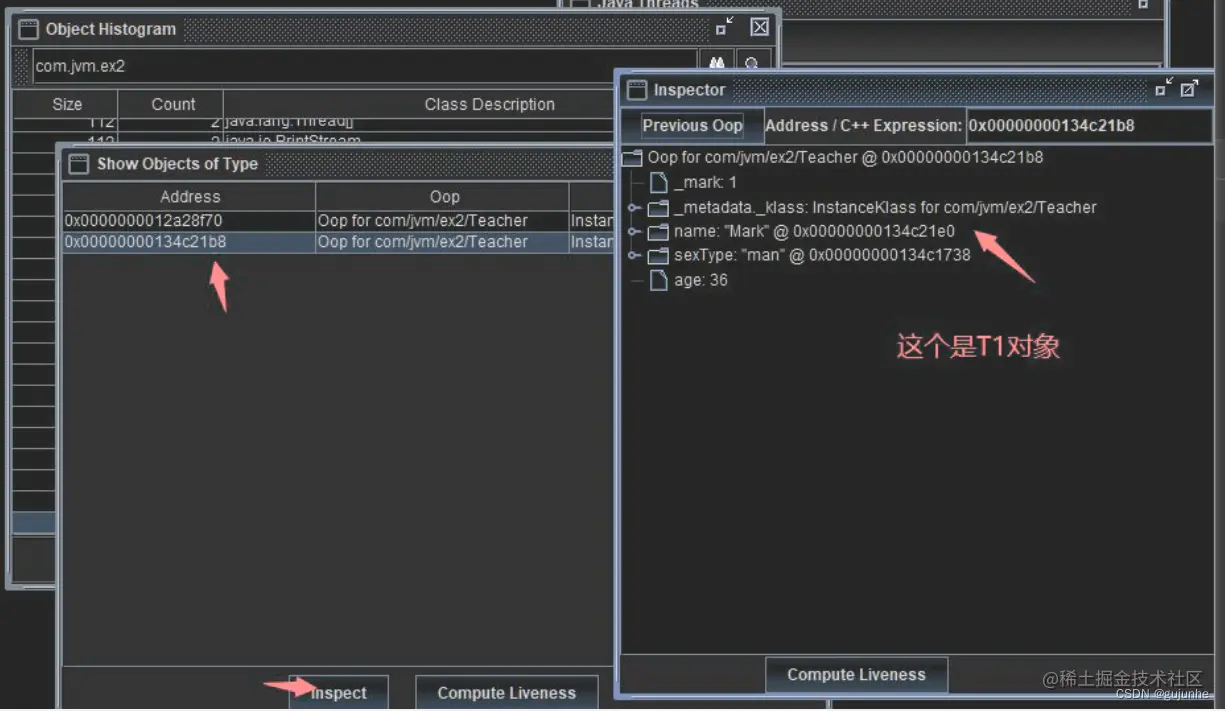Screen dimensions: 1225x711
Task: Click Compute Liveness in Show Objects of Type
Action: 506,693
